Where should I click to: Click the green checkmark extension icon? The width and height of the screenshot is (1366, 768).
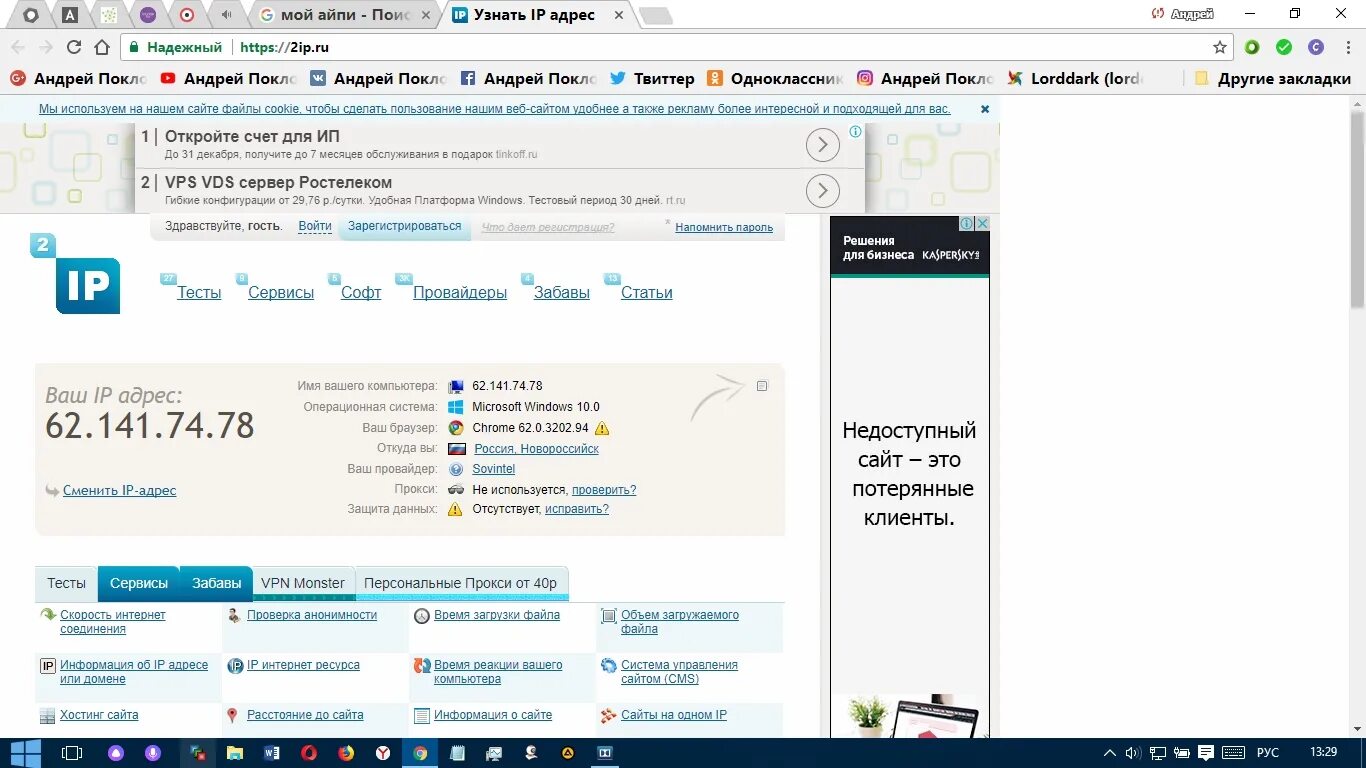(1284, 47)
